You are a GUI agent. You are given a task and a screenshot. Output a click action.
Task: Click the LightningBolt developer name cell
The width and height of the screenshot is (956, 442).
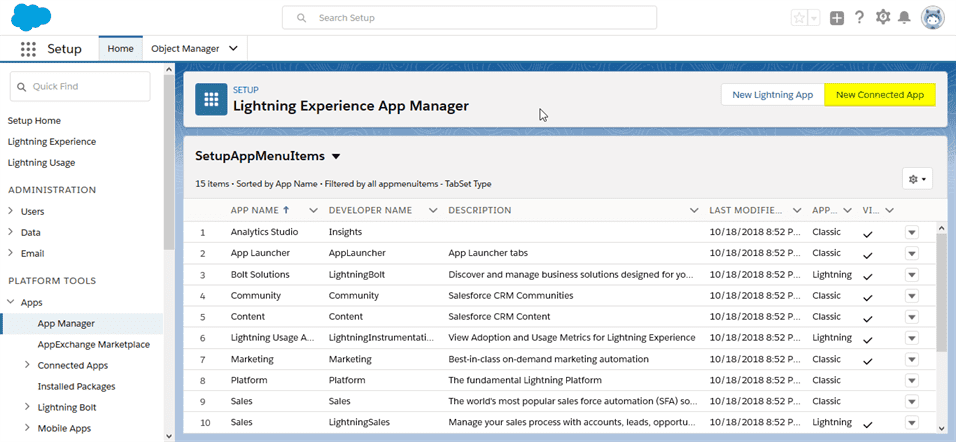click(357, 274)
